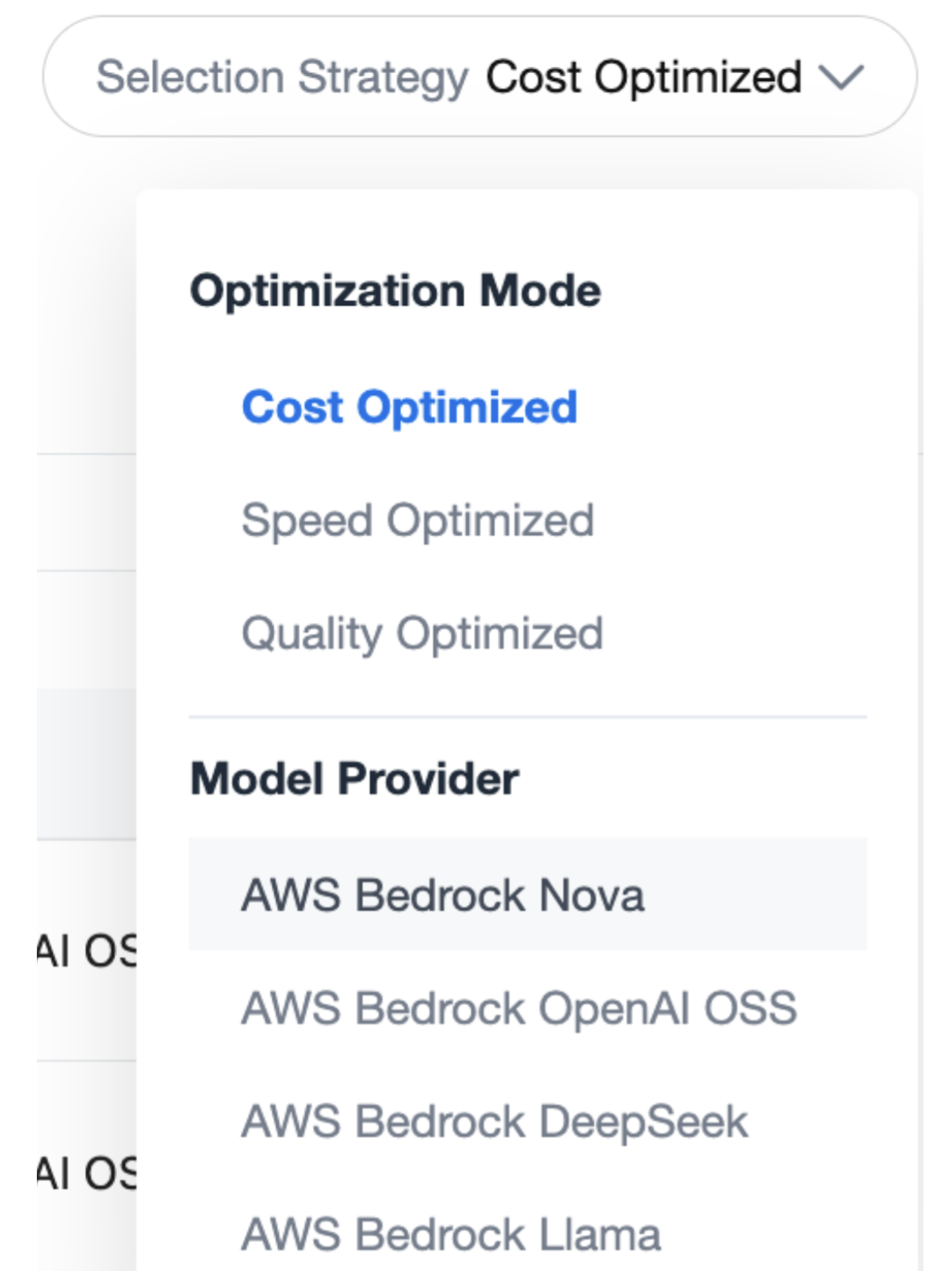The height and width of the screenshot is (1271, 952).
Task: Select AWS Bedrock Nova provider
Action: click(x=443, y=895)
